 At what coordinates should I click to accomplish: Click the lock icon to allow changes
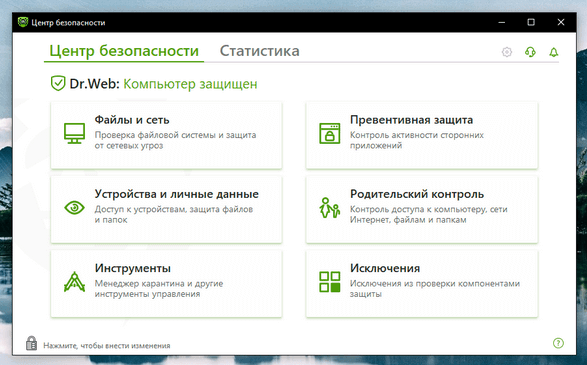[31, 343]
